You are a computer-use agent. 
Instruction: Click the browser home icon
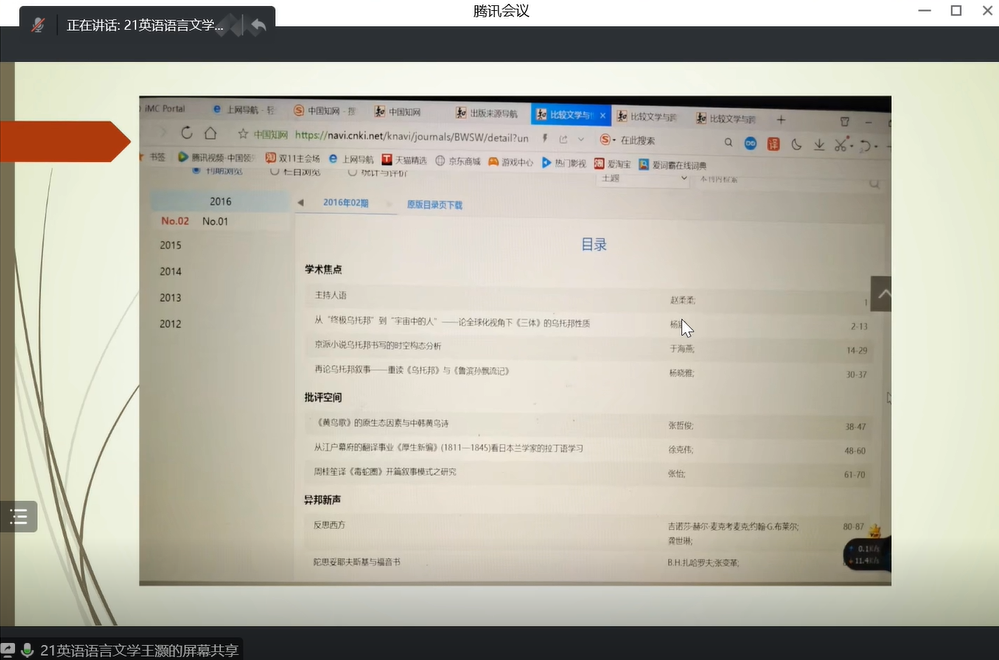(210, 133)
